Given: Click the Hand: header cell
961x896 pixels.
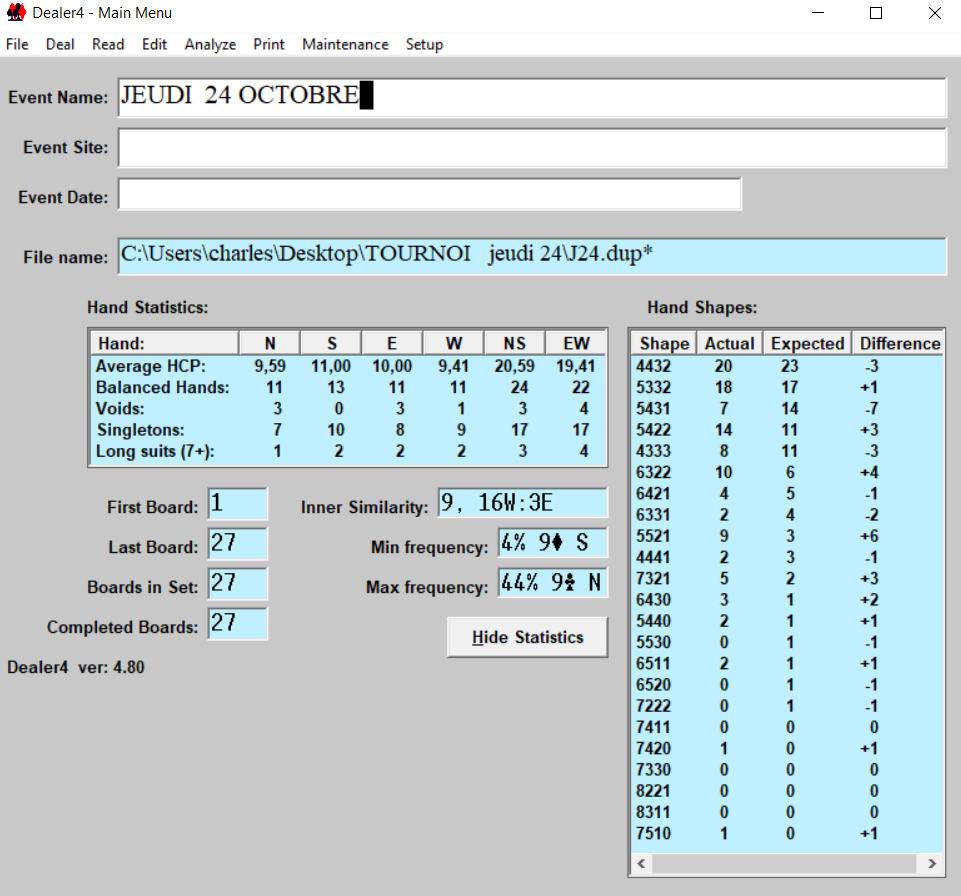Looking at the screenshot, I should coord(164,343).
